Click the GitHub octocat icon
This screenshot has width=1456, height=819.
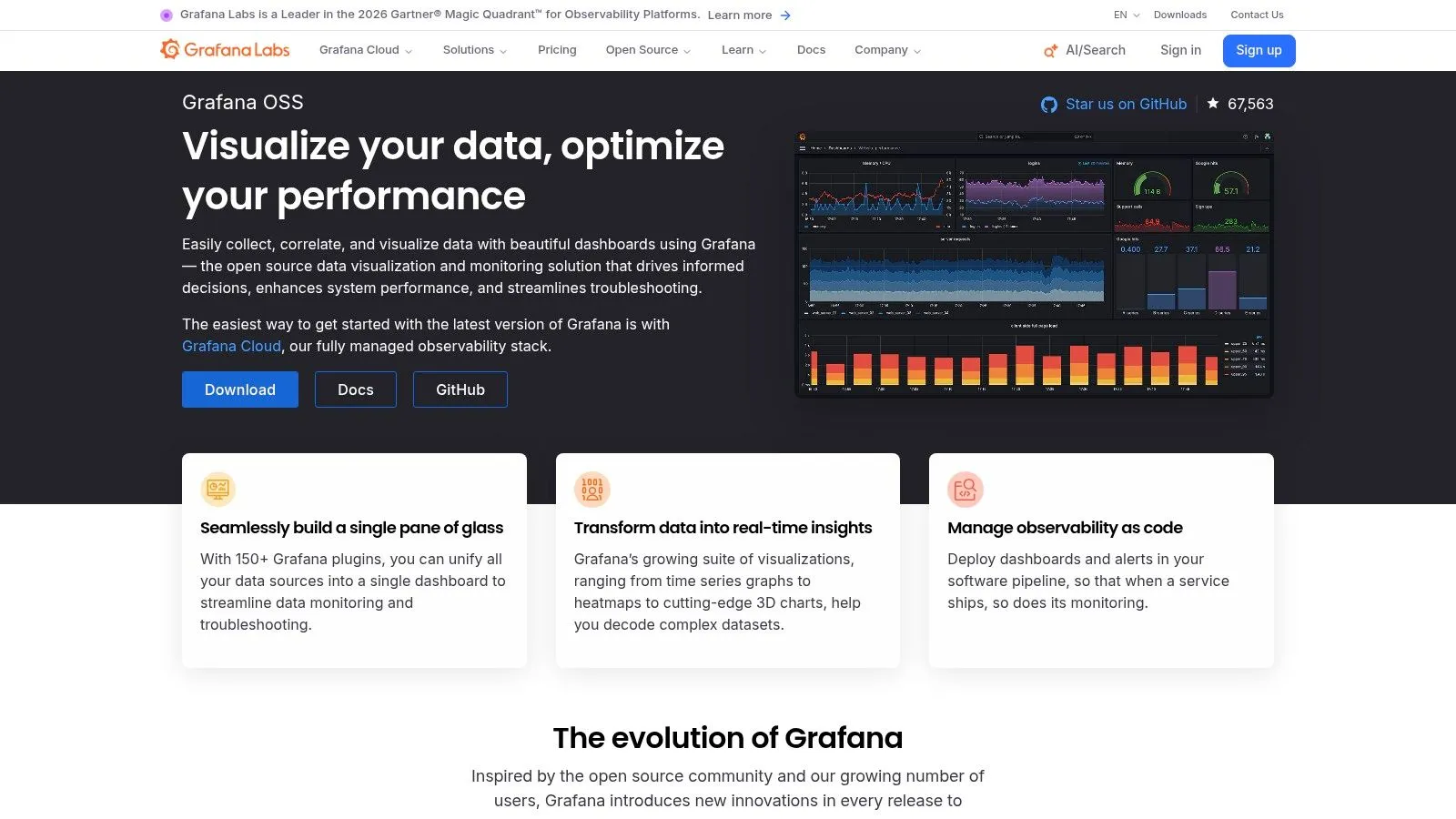[1049, 105]
